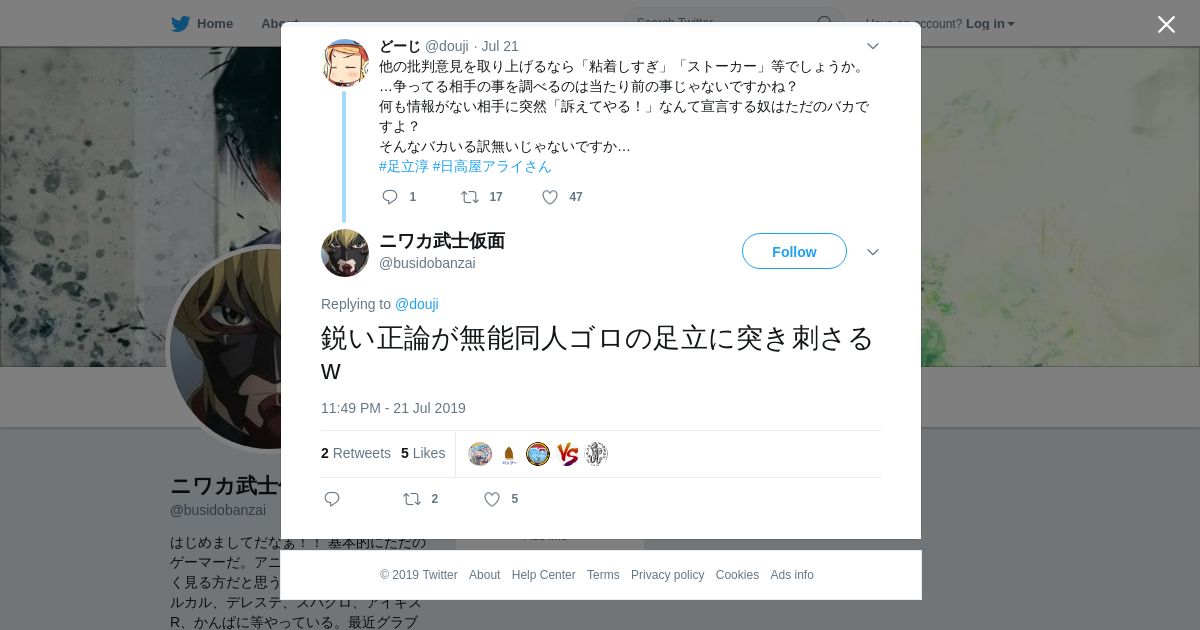Open the @douji link in Replying to
The height and width of the screenshot is (630, 1200).
point(417,304)
